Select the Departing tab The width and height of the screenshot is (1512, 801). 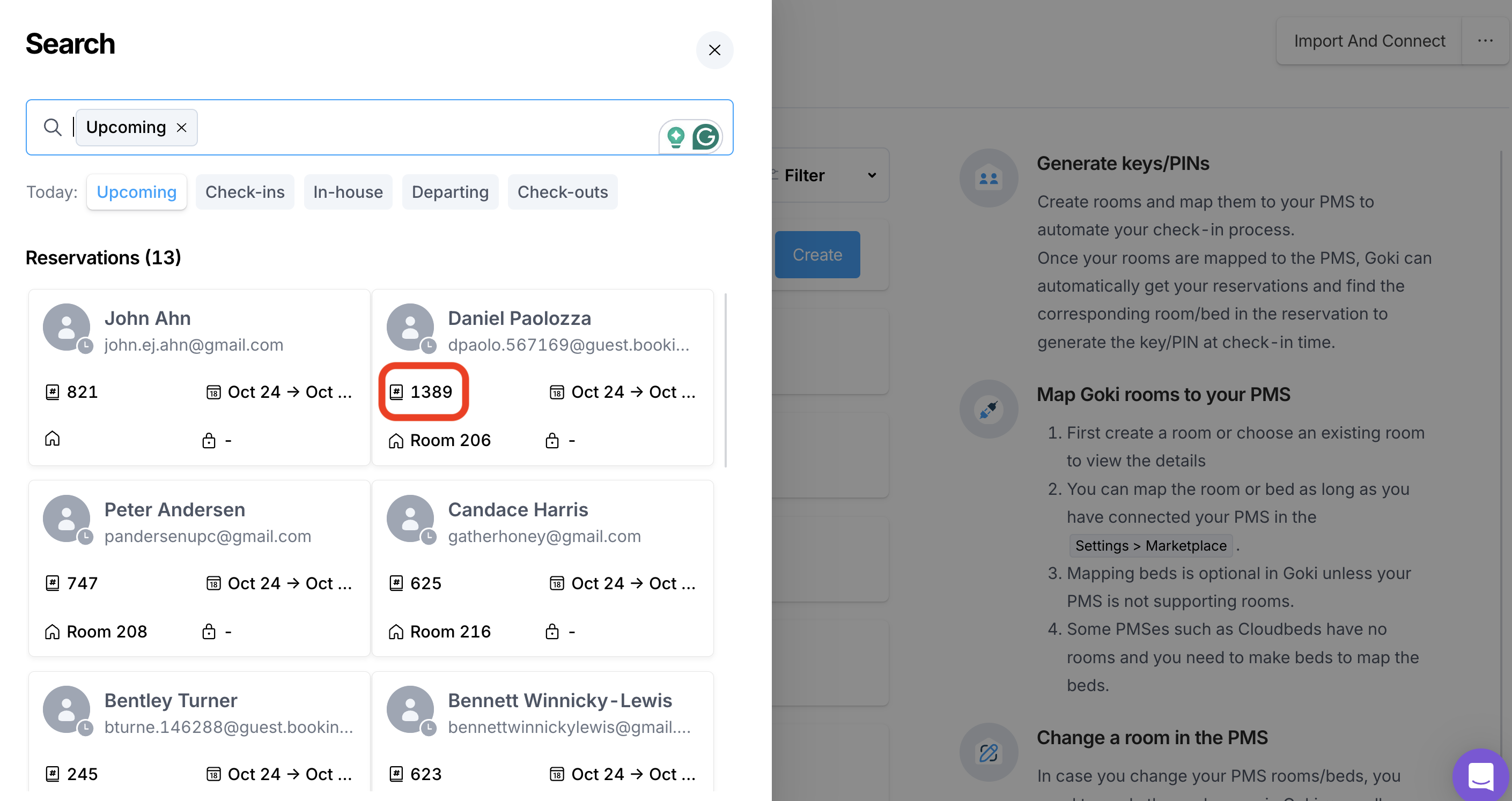449,192
